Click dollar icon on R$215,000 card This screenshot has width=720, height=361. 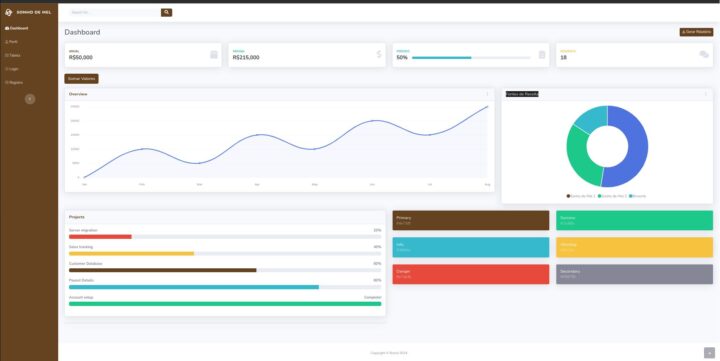(379, 54)
